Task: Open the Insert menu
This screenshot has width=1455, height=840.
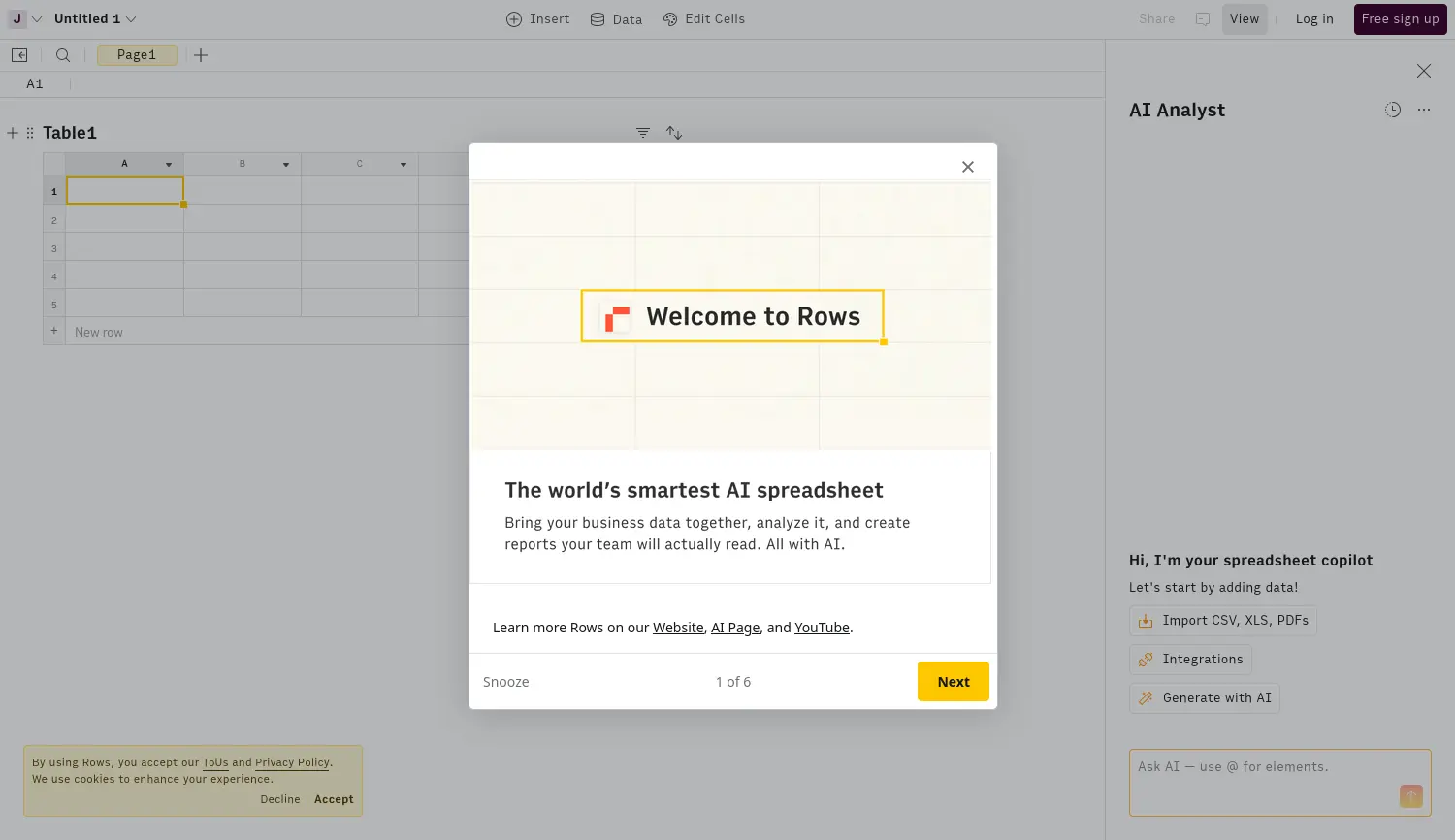Action: tap(538, 19)
